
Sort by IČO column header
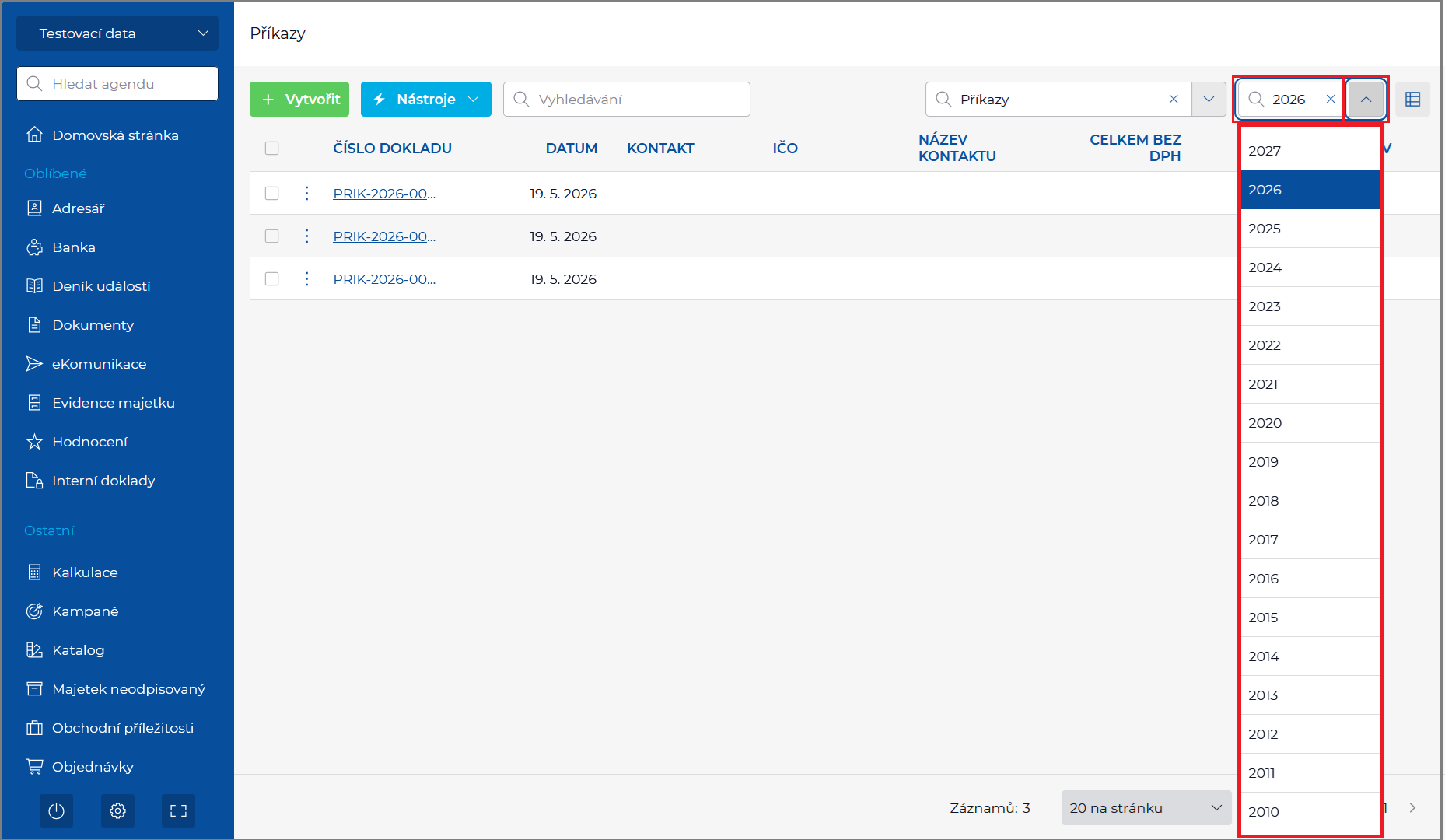point(785,148)
